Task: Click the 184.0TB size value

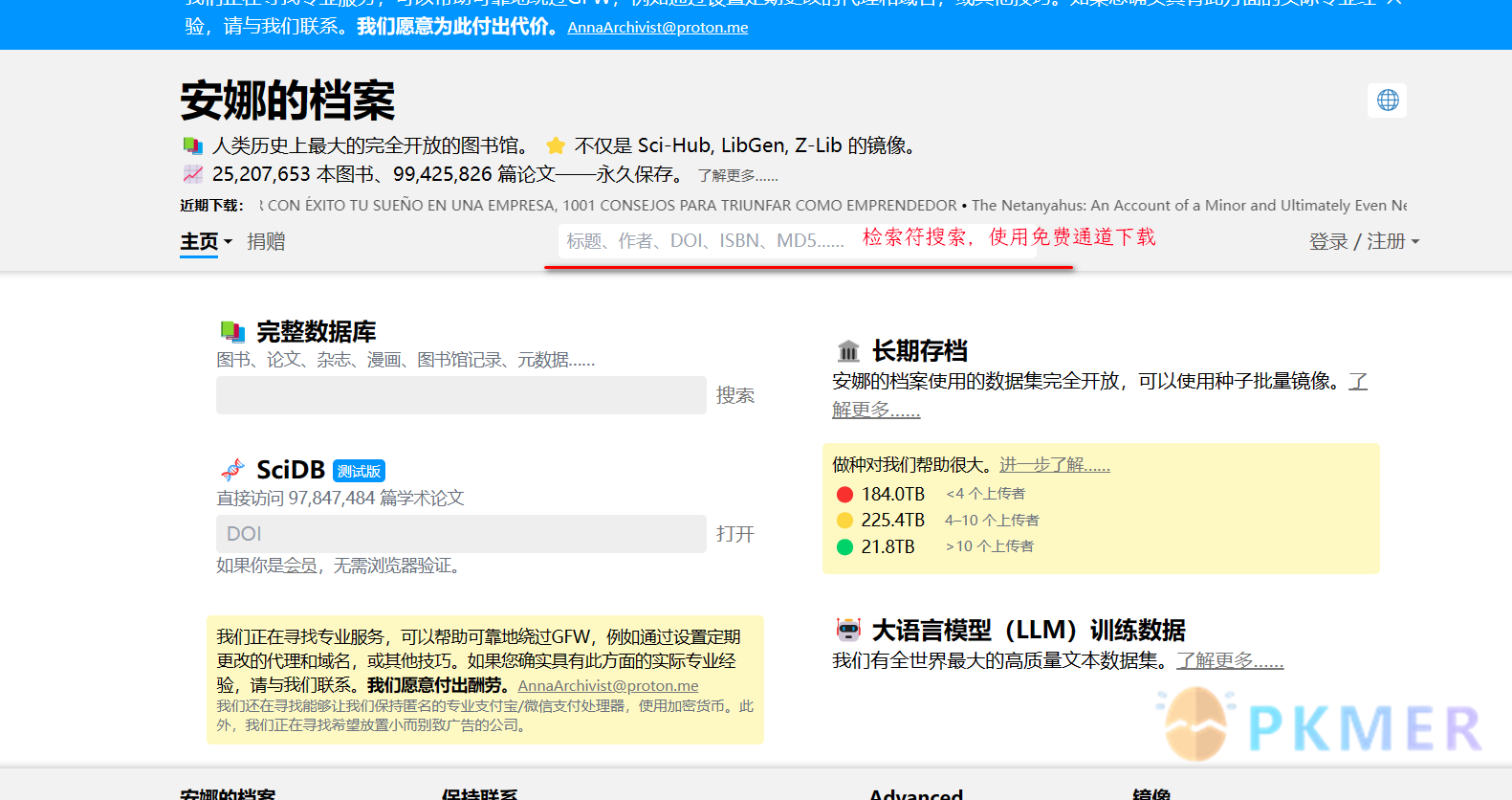Action: [x=893, y=494]
